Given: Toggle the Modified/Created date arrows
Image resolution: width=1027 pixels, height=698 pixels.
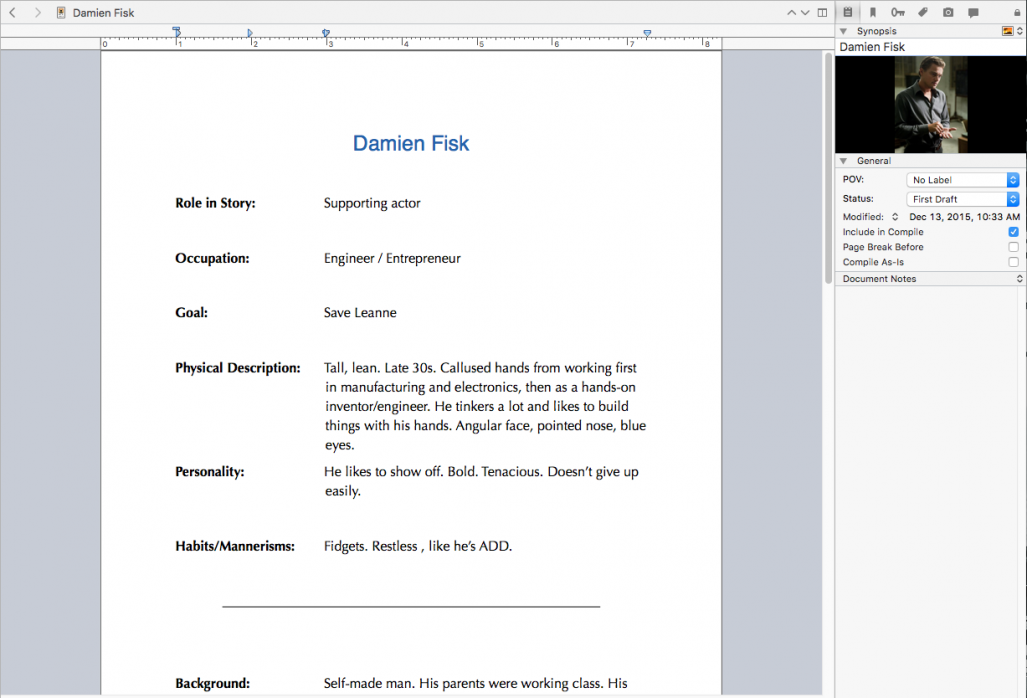Looking at the screenshot, I should (x=895, y=217).
